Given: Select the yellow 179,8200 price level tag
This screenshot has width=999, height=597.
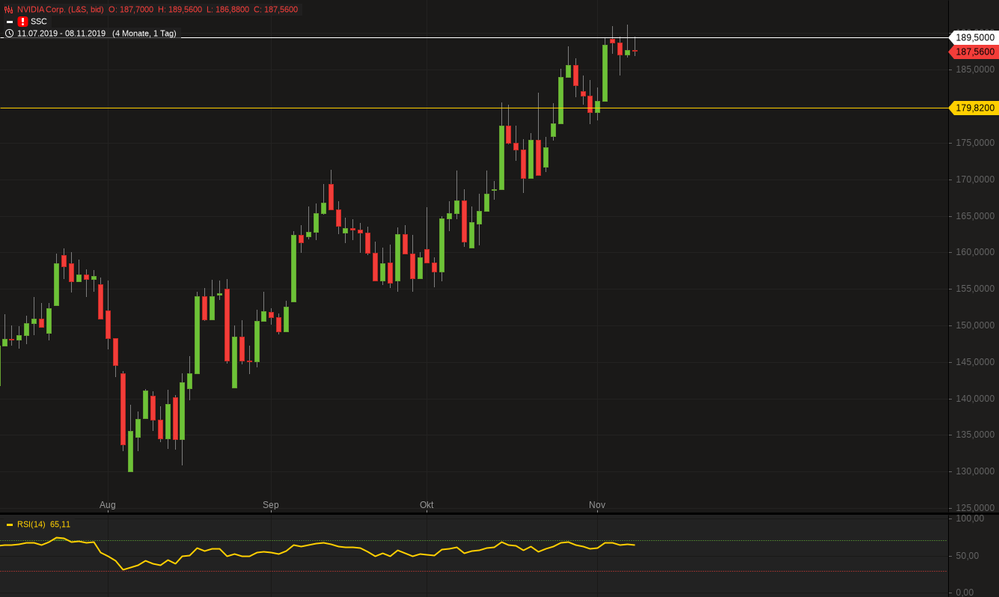Looking at the screenshot, I should point(973,108).
